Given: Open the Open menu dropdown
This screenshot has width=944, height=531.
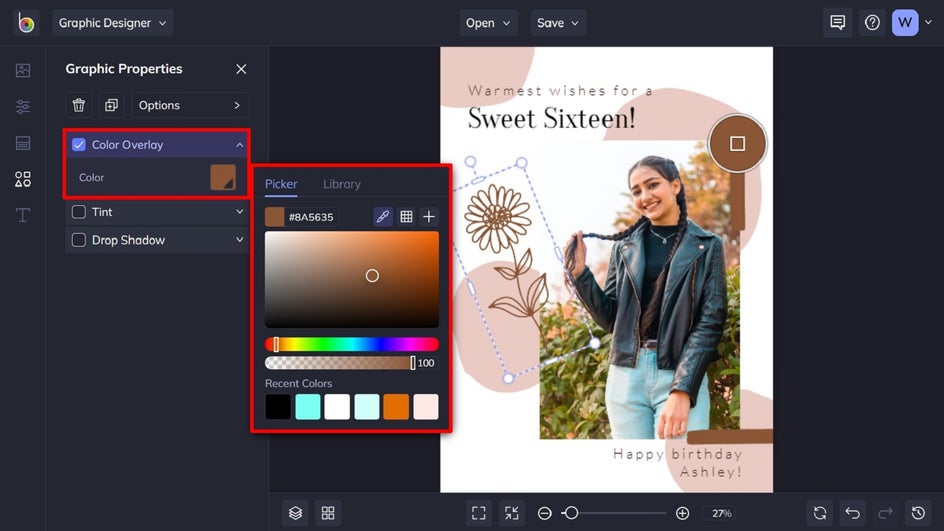Looking at the screenshot, I should click(x=488, y=23).
